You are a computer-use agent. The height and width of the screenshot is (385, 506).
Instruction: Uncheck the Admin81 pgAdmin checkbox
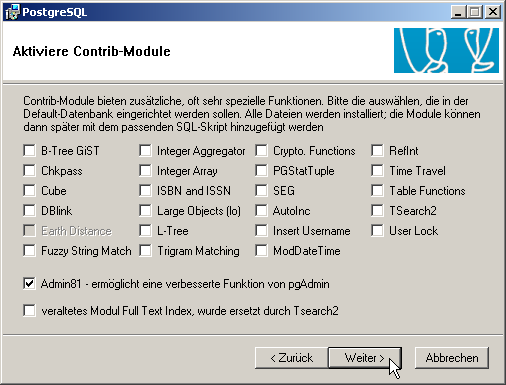(x=29, y=284)
